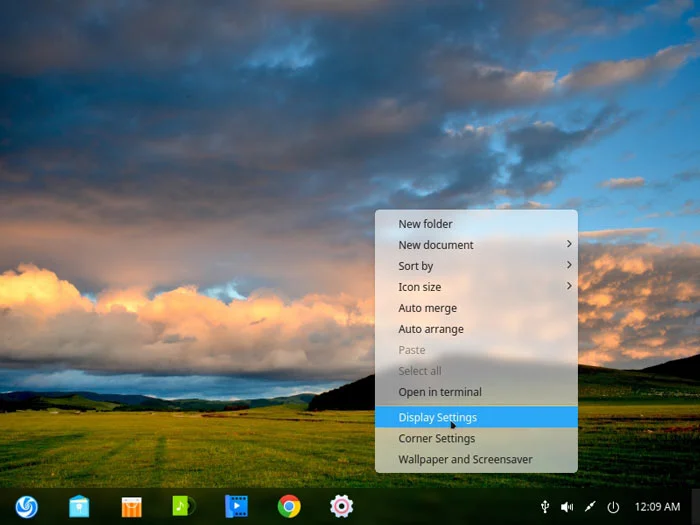Open the Deepin Movie player

(236, 507)
